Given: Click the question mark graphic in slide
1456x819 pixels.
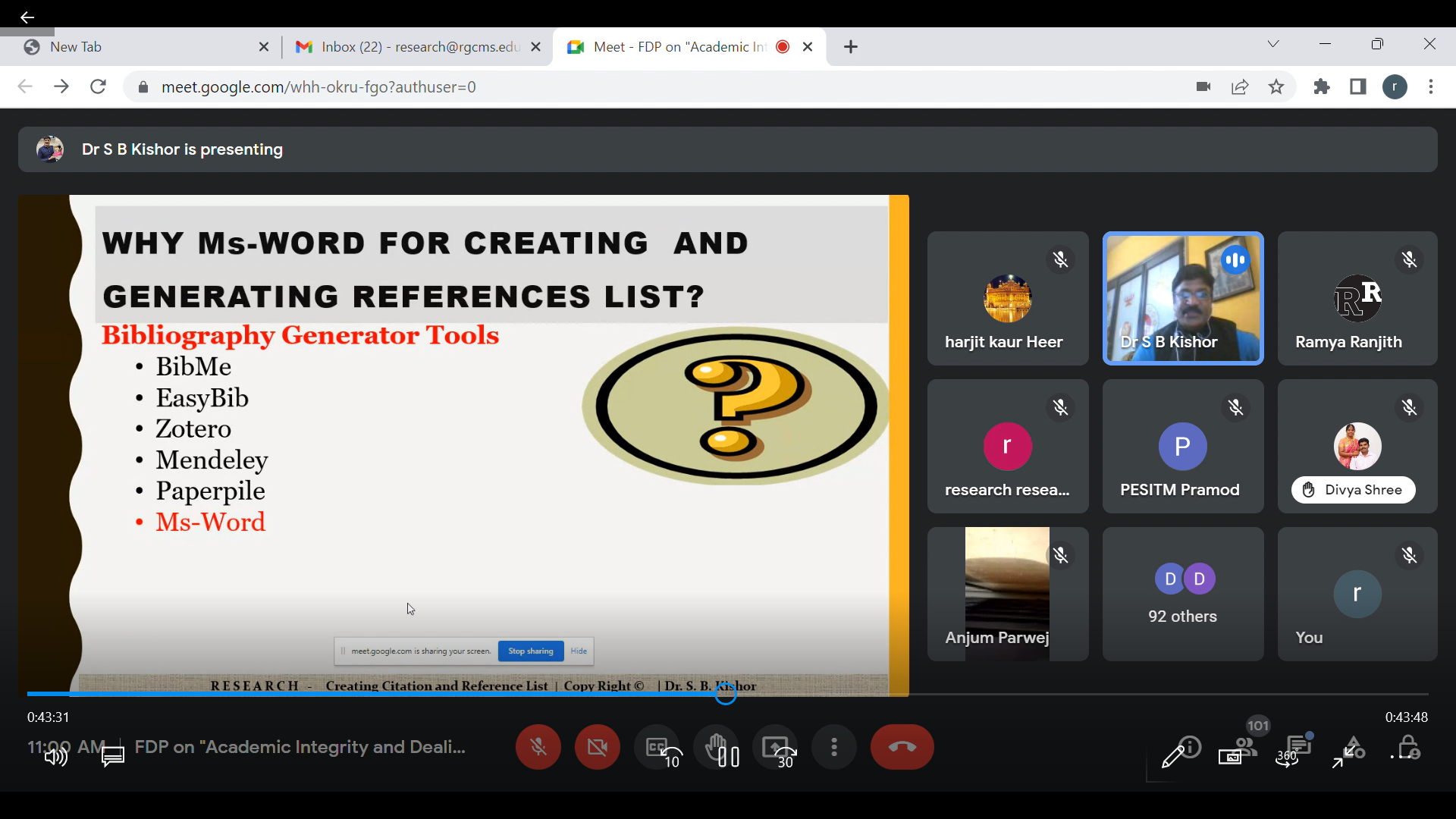Looking at the screenshot, I should coord(734,406).
